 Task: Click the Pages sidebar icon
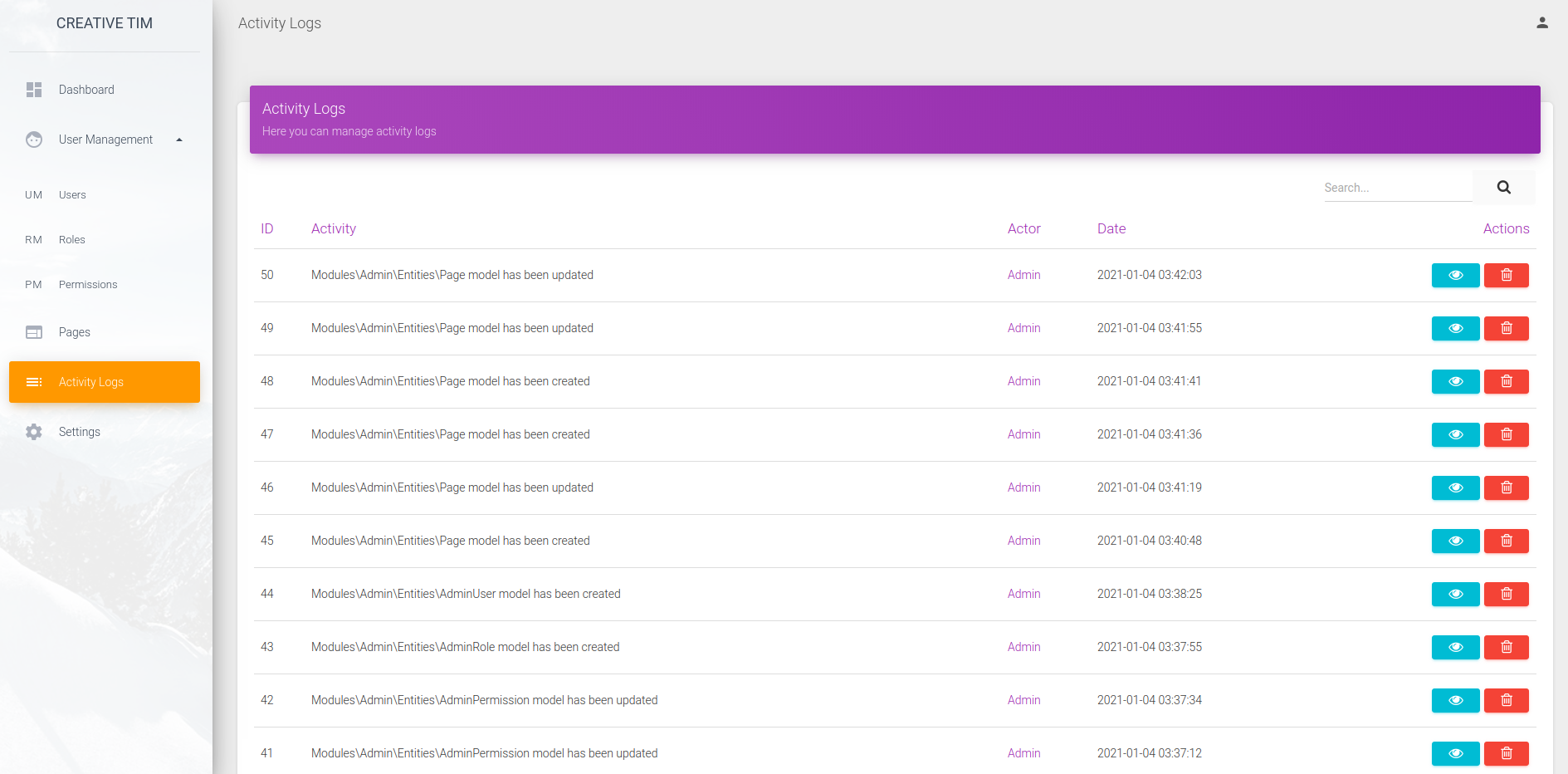click(x=34, y=332)
